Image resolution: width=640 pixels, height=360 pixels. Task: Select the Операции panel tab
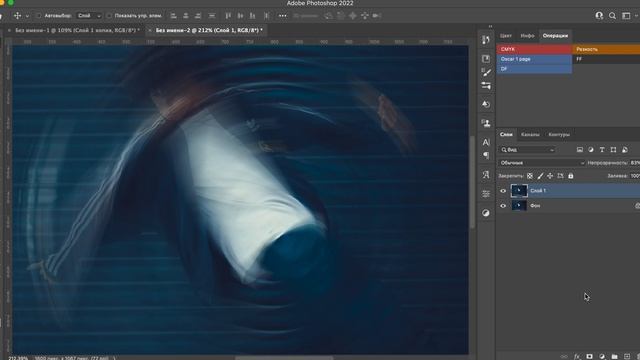tap(555, 36)
